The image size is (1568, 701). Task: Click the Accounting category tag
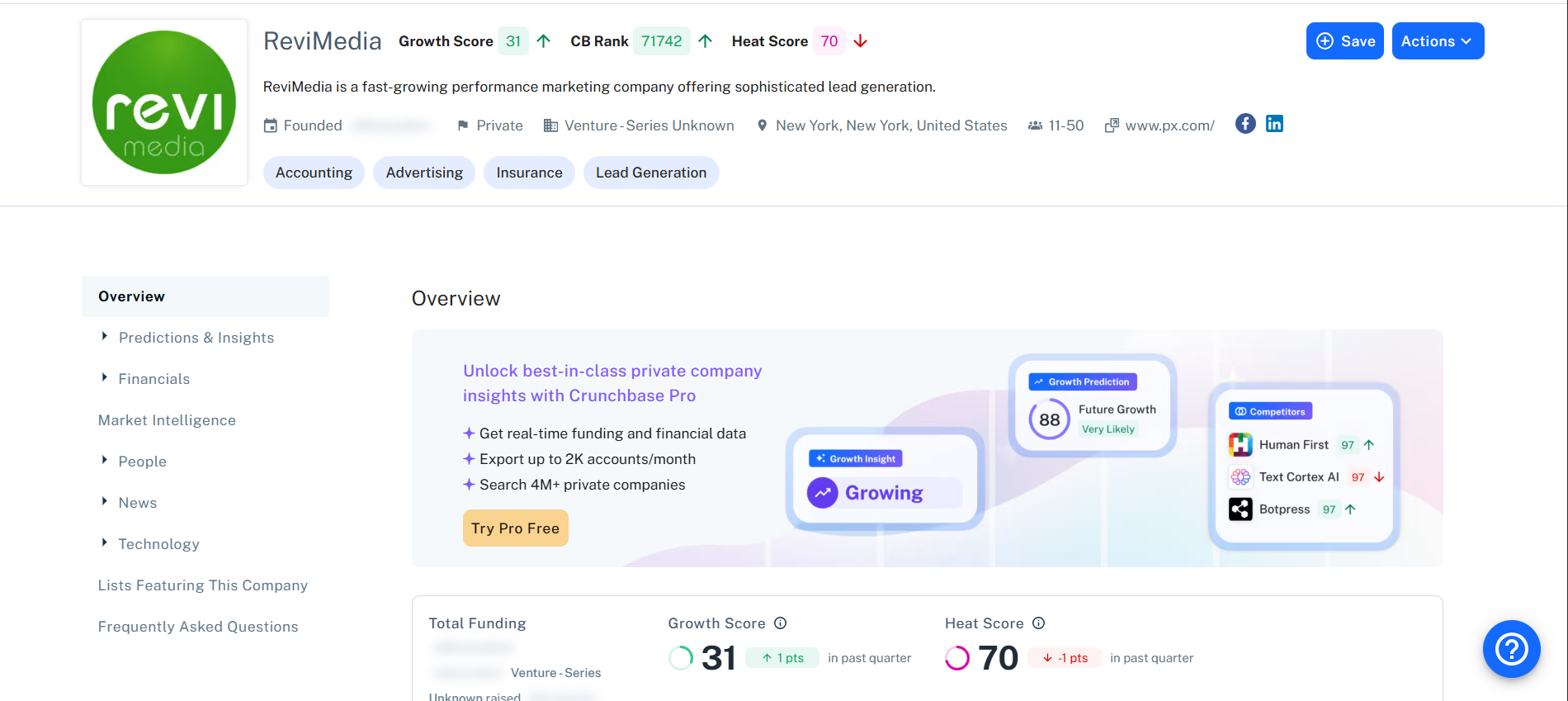tap(314, 173)
